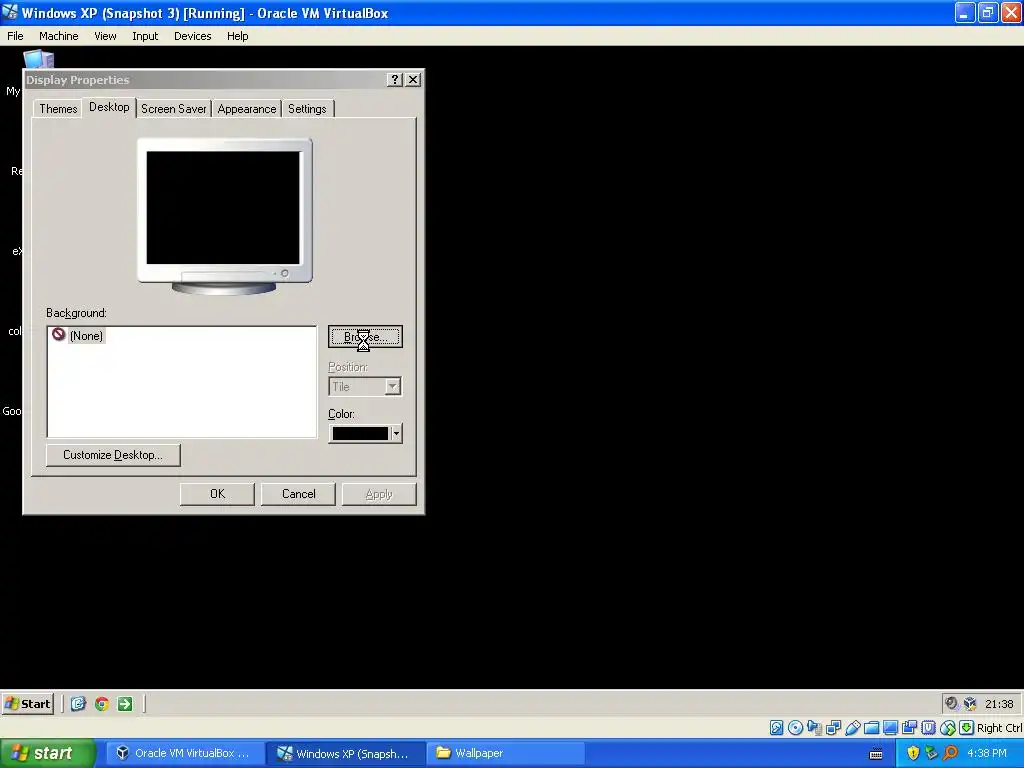Click the monitor preview image
The width and height of the screenshot is (1024, 768).
pos(224,216)
